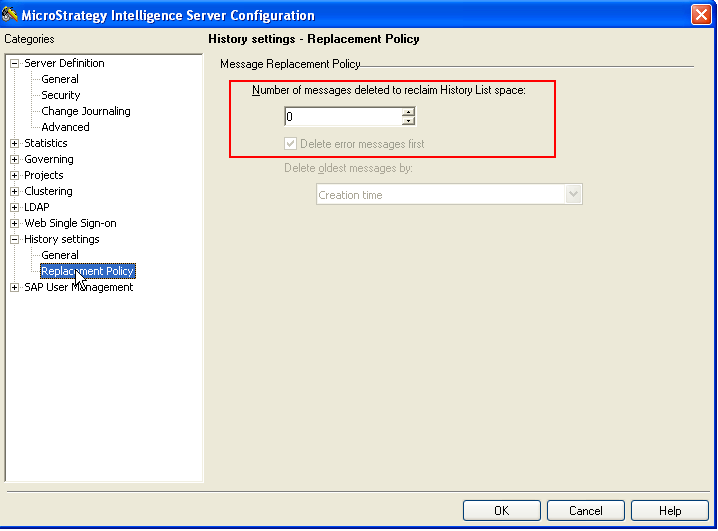Expand the Web Single Sign-on node
Image resolution: width=718 pixels, height=531 pixels.
(x=15, y=223)
